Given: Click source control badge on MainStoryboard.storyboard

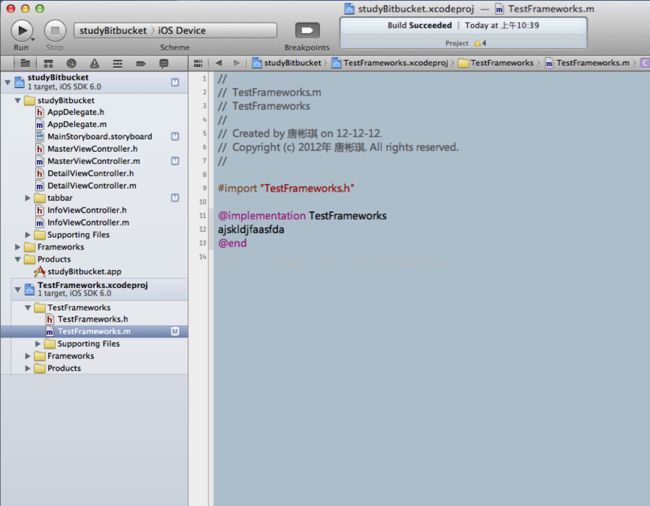Looking at the screenshot, I should [x=175, y=136].
